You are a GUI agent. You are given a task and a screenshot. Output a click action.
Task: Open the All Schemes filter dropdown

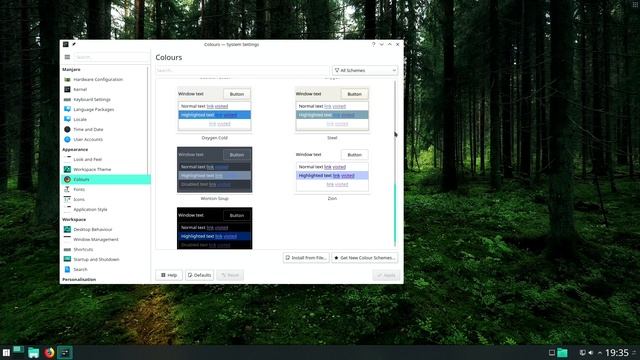[365, 71]
